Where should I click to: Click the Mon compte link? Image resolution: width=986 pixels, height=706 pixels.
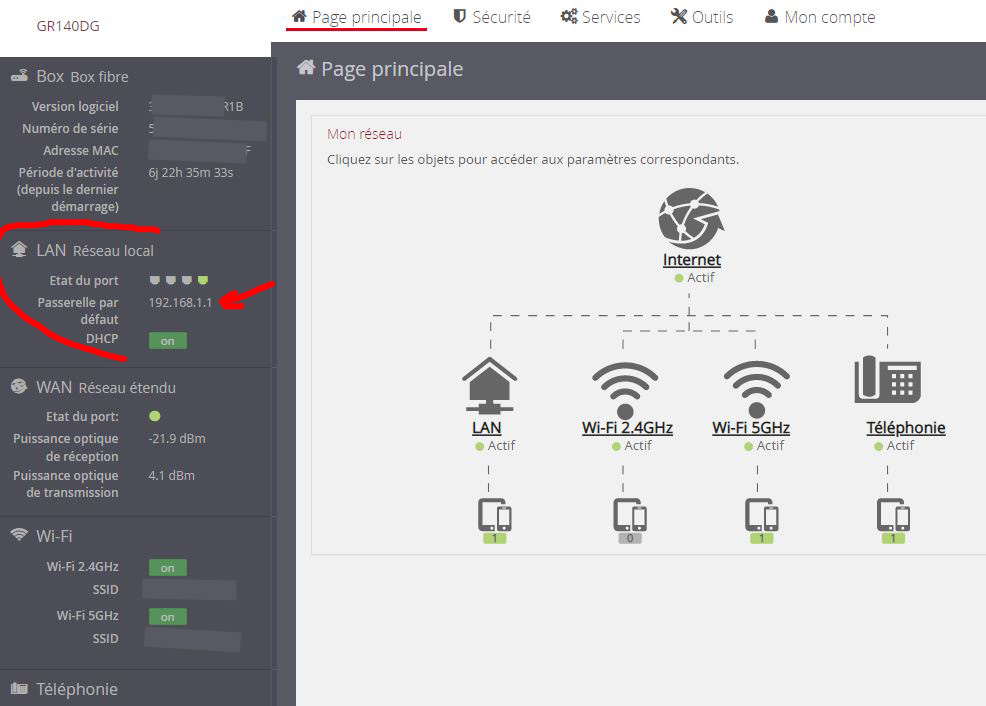click(819, 17)
